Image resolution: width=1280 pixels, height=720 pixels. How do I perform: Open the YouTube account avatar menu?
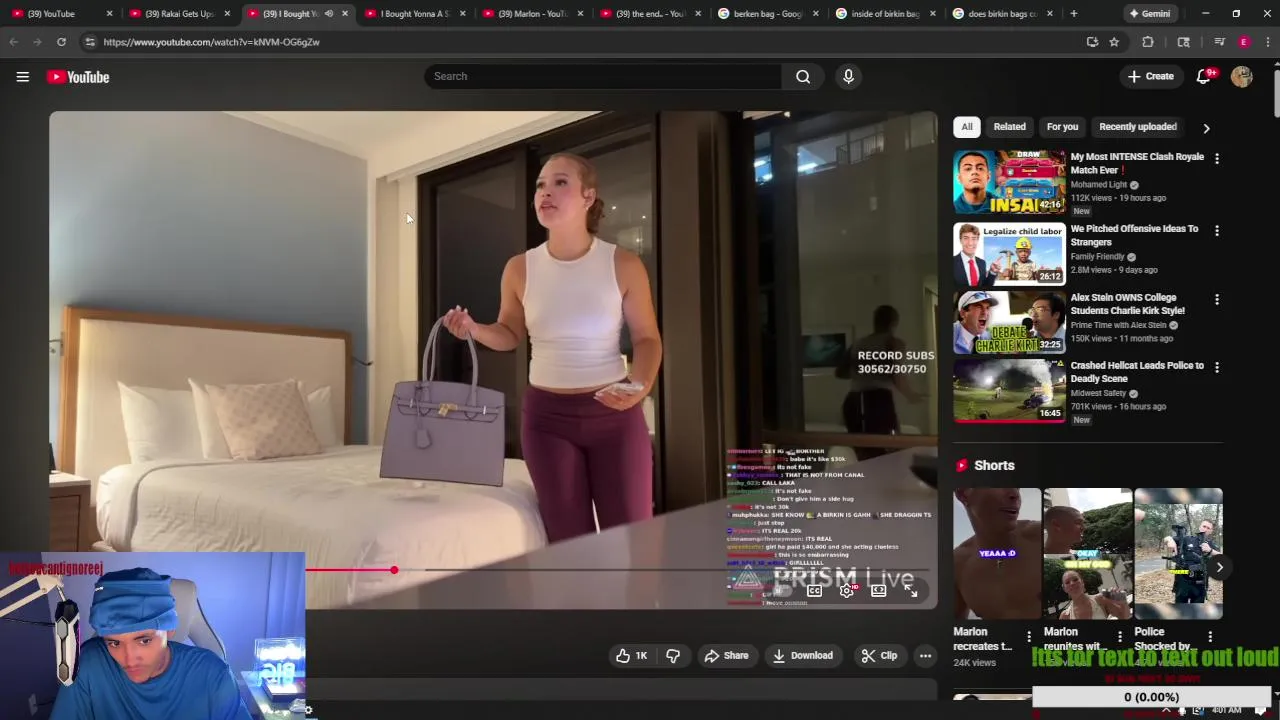[1242, 77]
